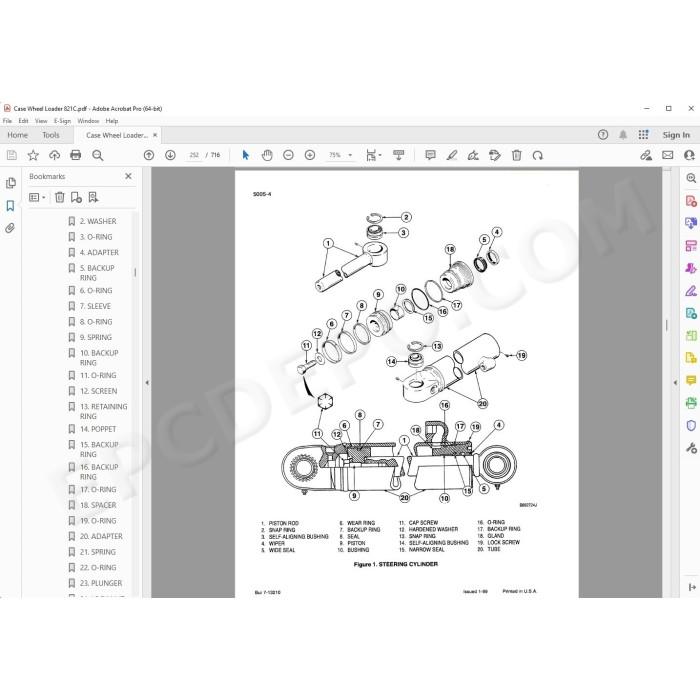
Task: Open Adobe apps grid icon
Action: [643, 135]
